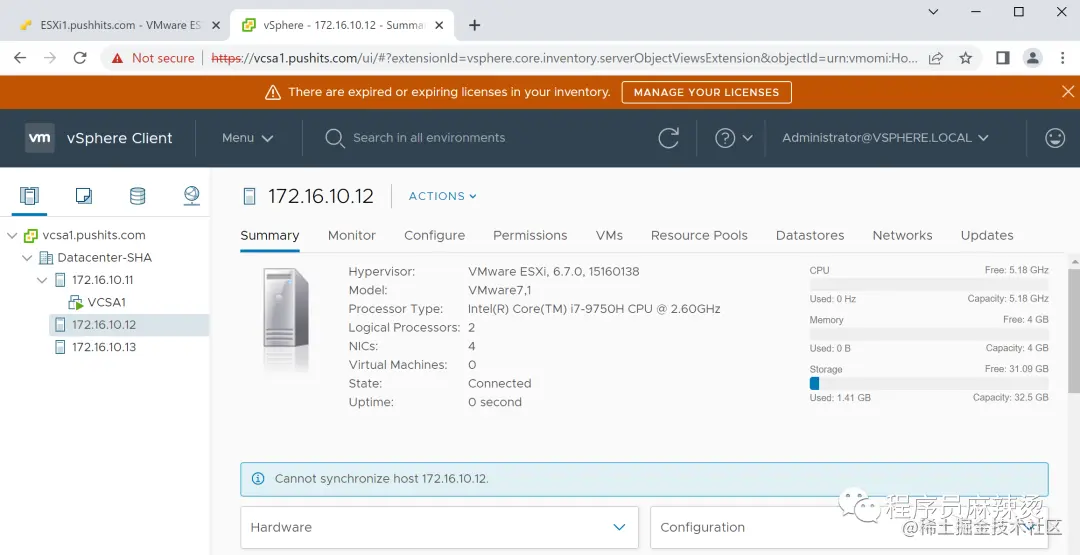Click the Storage usage bar
The image size is (1080, 555).
point(929,384)
